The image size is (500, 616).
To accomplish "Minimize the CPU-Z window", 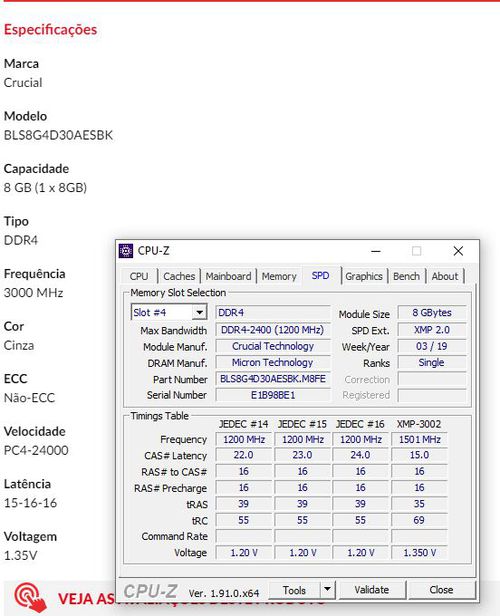I will tap(376, 251).
